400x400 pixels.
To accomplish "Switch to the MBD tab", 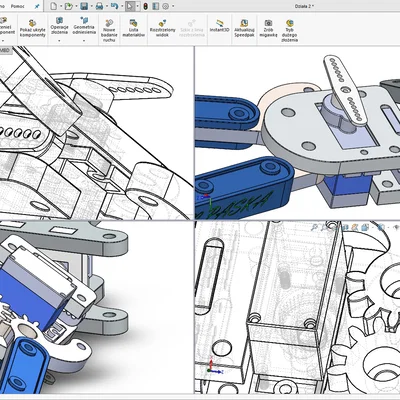I will click(5, 50).
